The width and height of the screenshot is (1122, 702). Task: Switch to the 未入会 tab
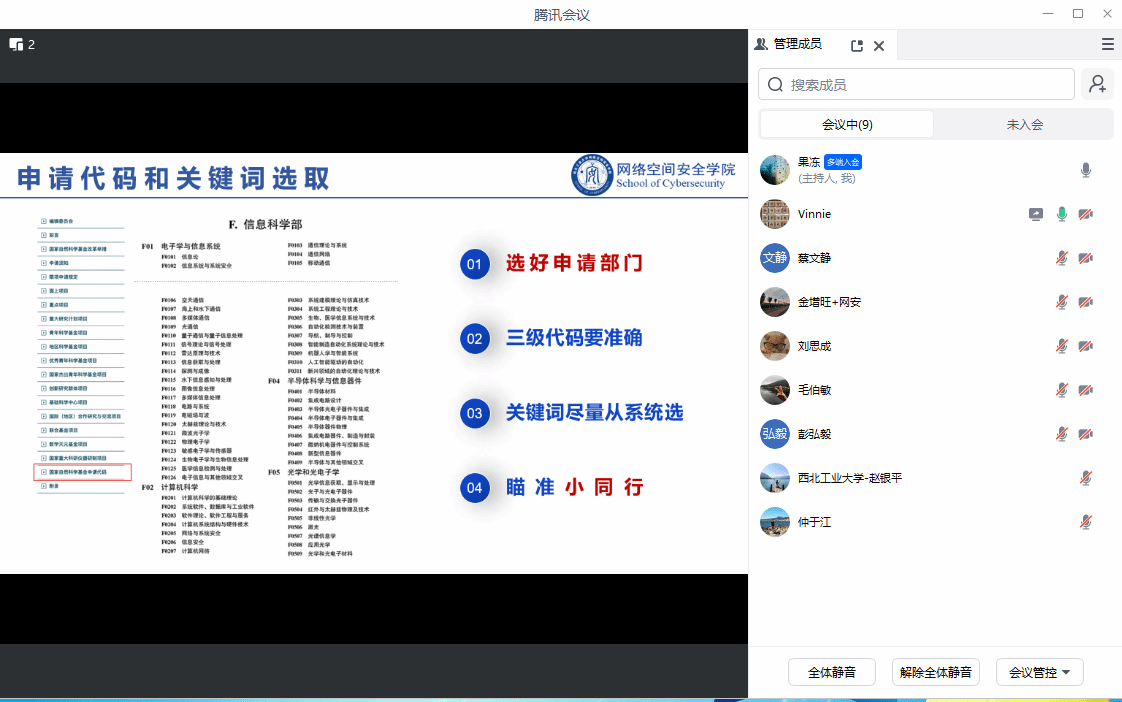1024,124
